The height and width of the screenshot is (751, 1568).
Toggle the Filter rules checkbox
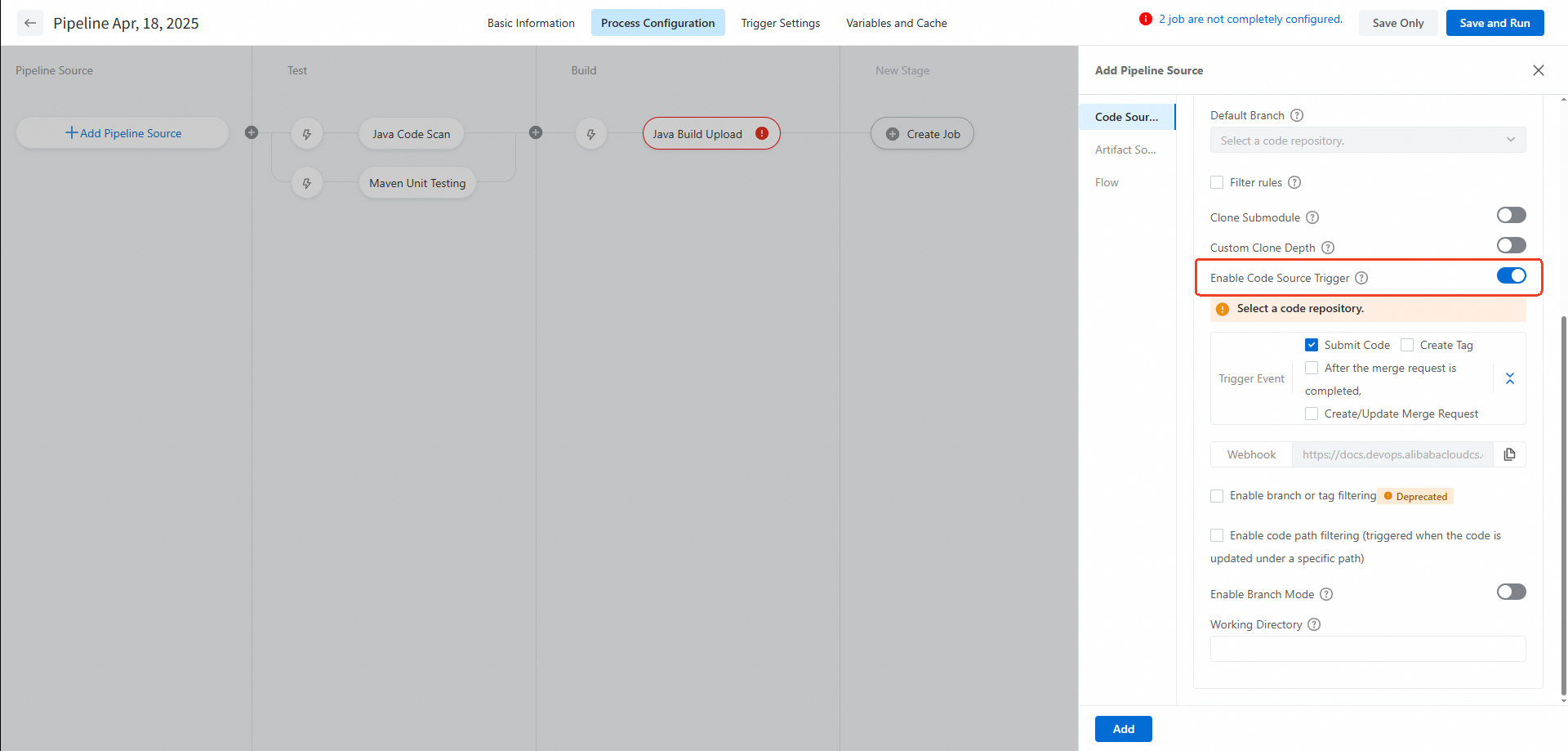(x=1217, y=182)
